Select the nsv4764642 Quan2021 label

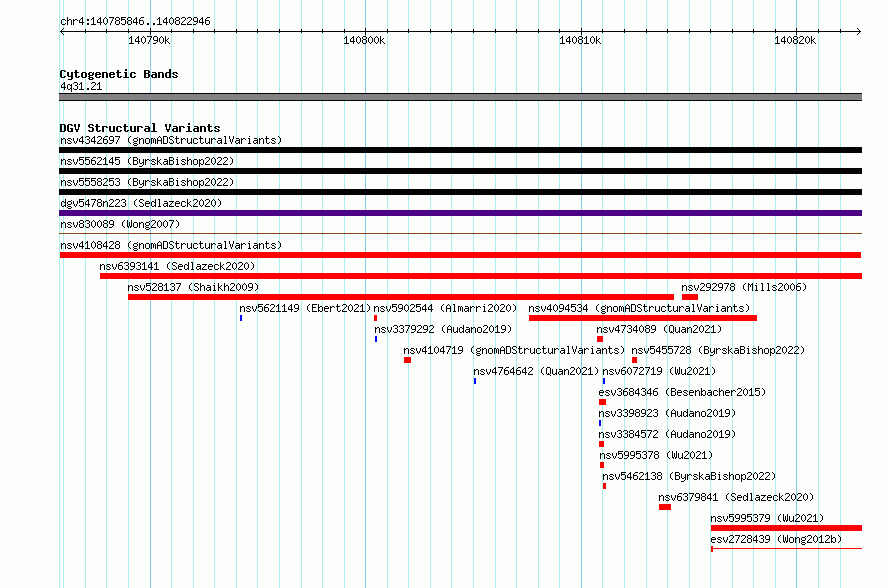[536, 371]
